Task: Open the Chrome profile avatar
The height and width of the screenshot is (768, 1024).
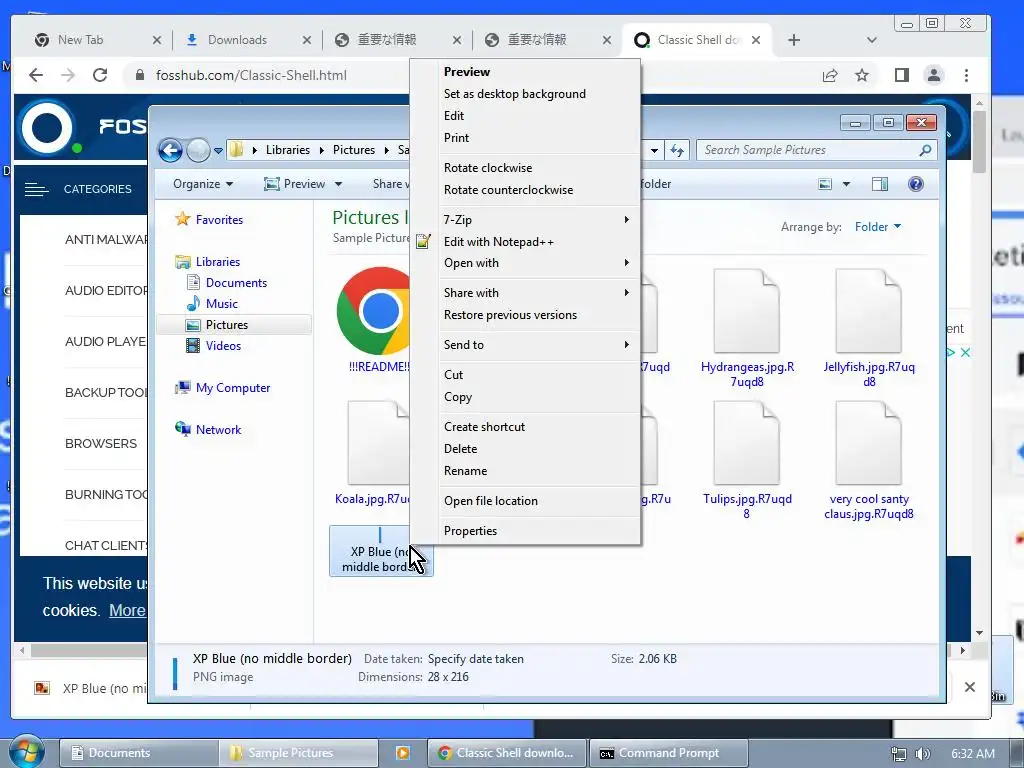Action: pos(934,75)
